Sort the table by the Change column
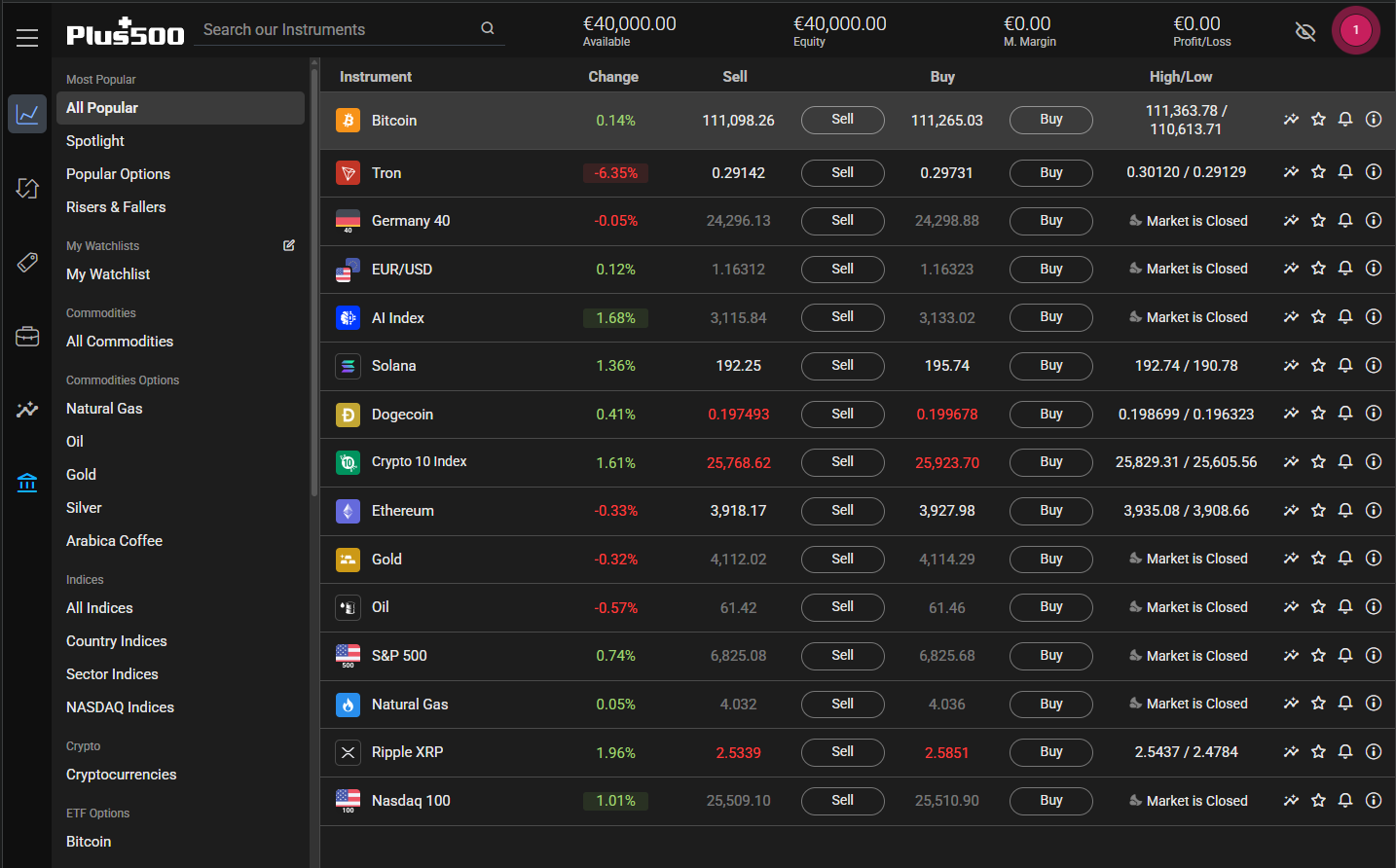1396x868 pixels. click(x=613, y=77)
